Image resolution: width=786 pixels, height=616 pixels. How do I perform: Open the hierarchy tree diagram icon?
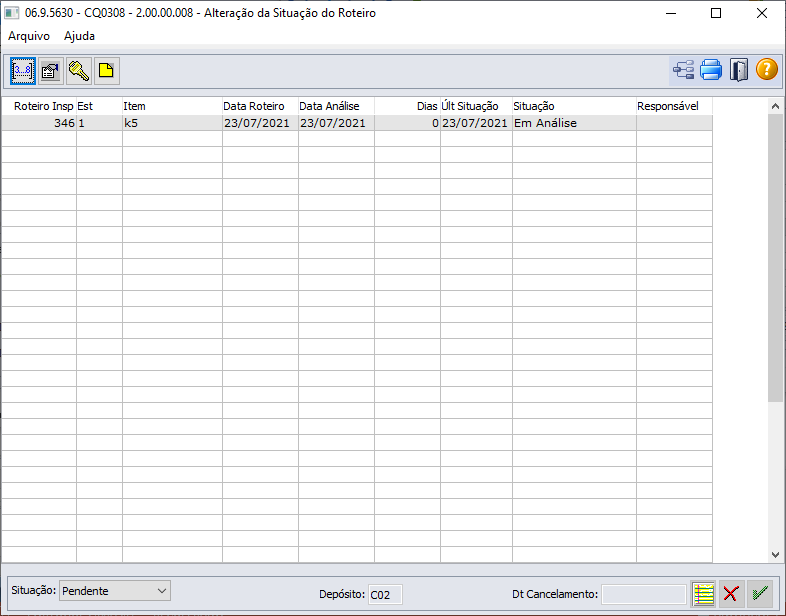[x=684, y=70]
